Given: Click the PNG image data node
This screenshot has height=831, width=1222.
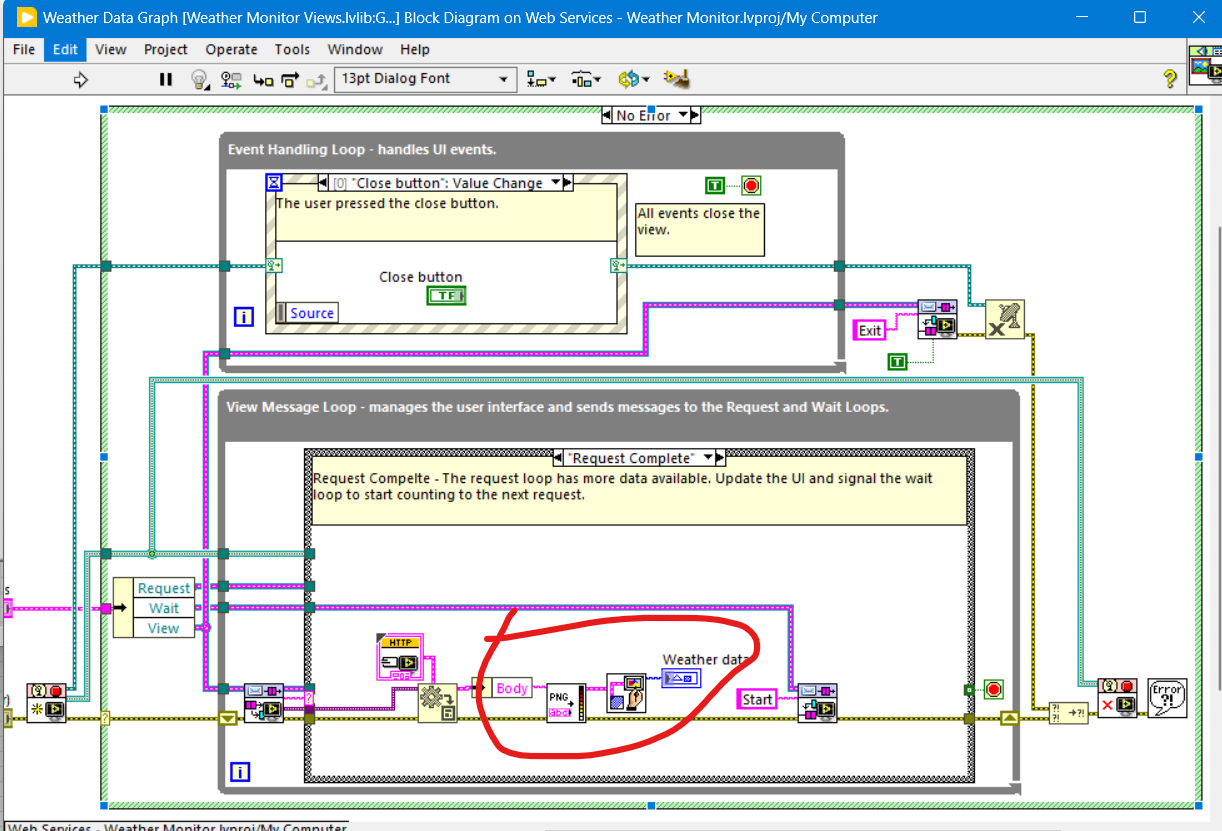Looking at the screenshot, I should (566, 702).
